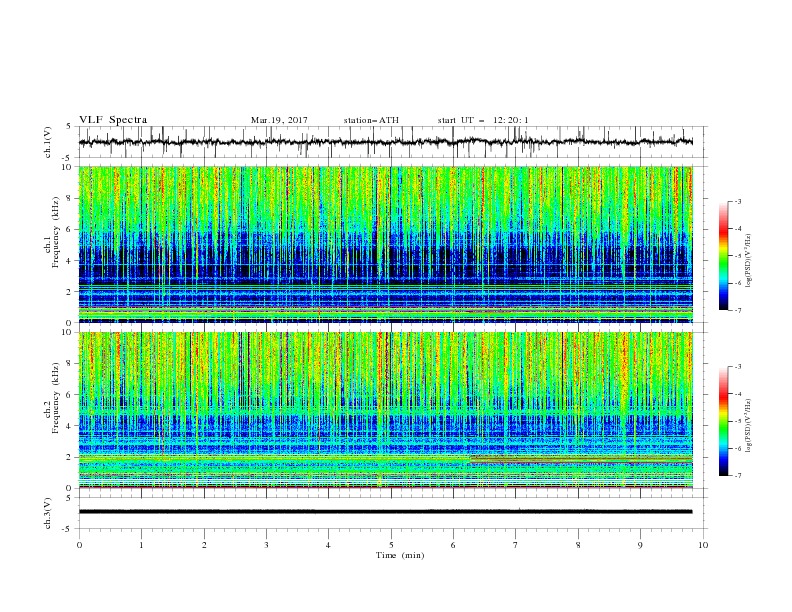Click the lower PSD color scale bar

pos(723,421)
